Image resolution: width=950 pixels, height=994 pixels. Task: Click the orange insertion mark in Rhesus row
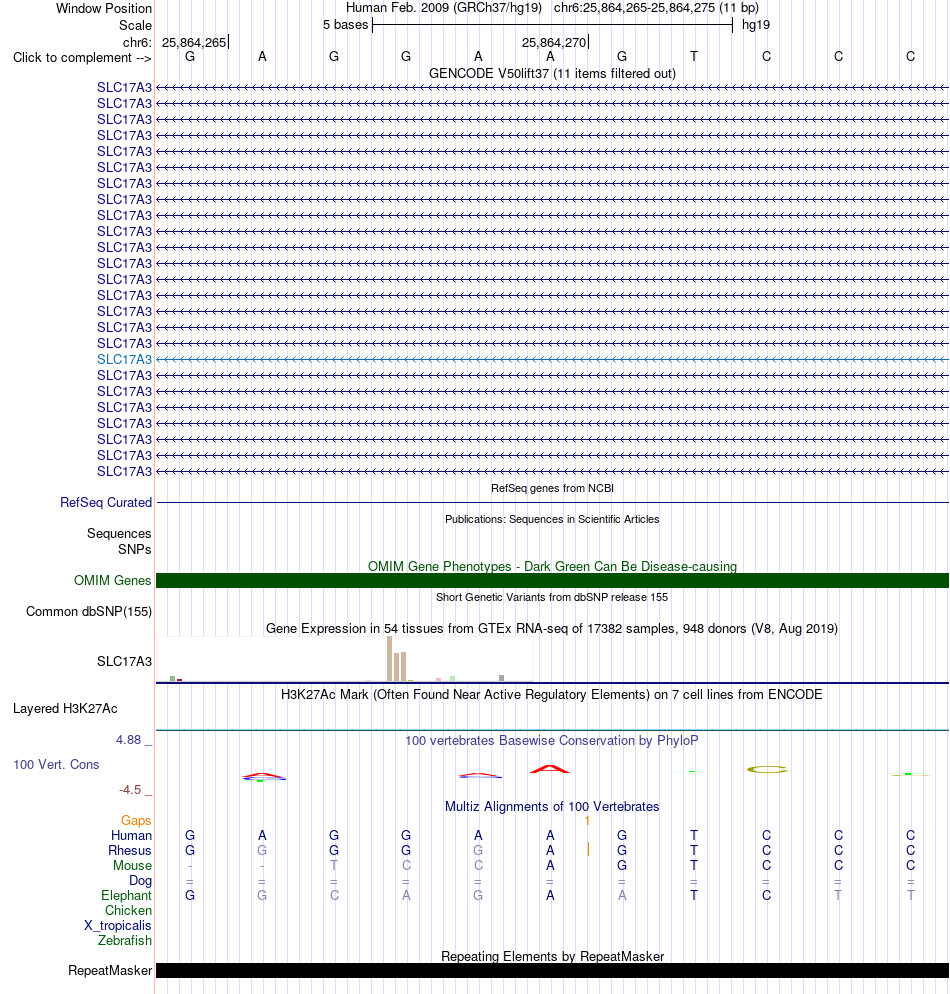588,849
